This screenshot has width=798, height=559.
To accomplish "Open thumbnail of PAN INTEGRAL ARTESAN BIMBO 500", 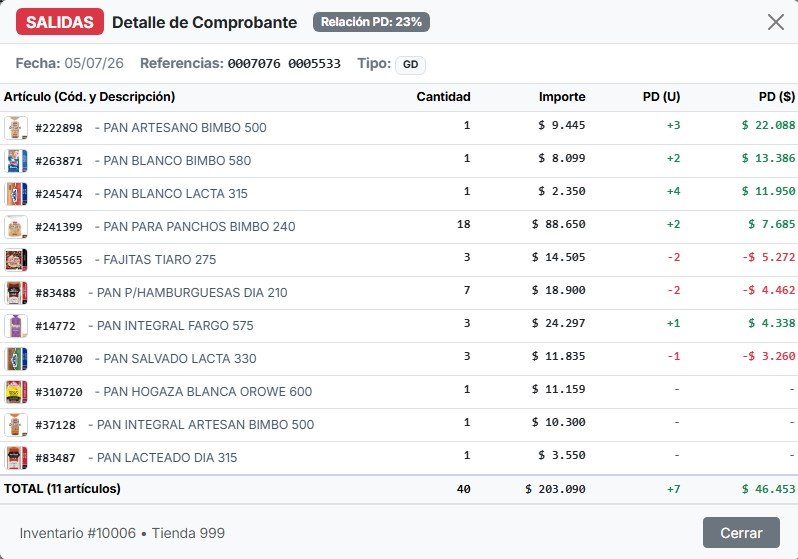I will tap(16, 425).
